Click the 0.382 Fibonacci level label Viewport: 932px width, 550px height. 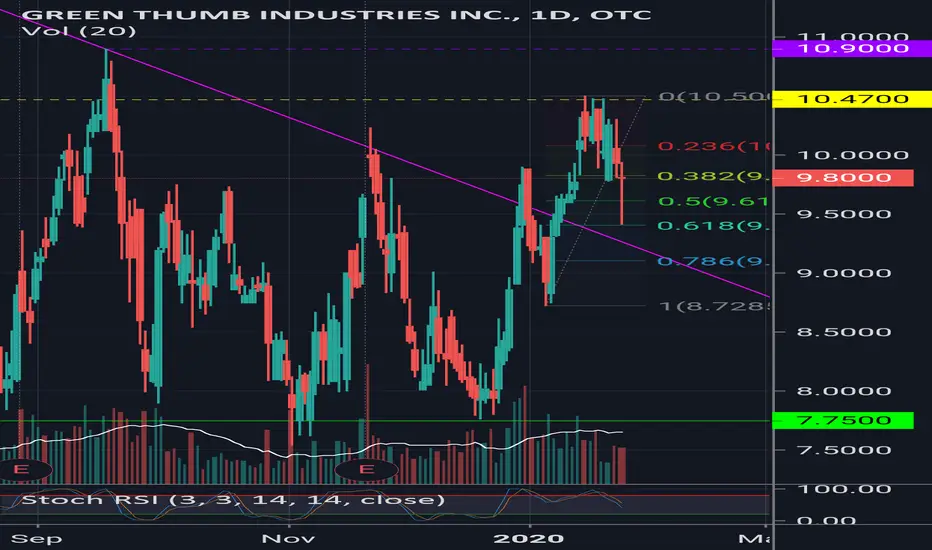(x=713, y=177)
